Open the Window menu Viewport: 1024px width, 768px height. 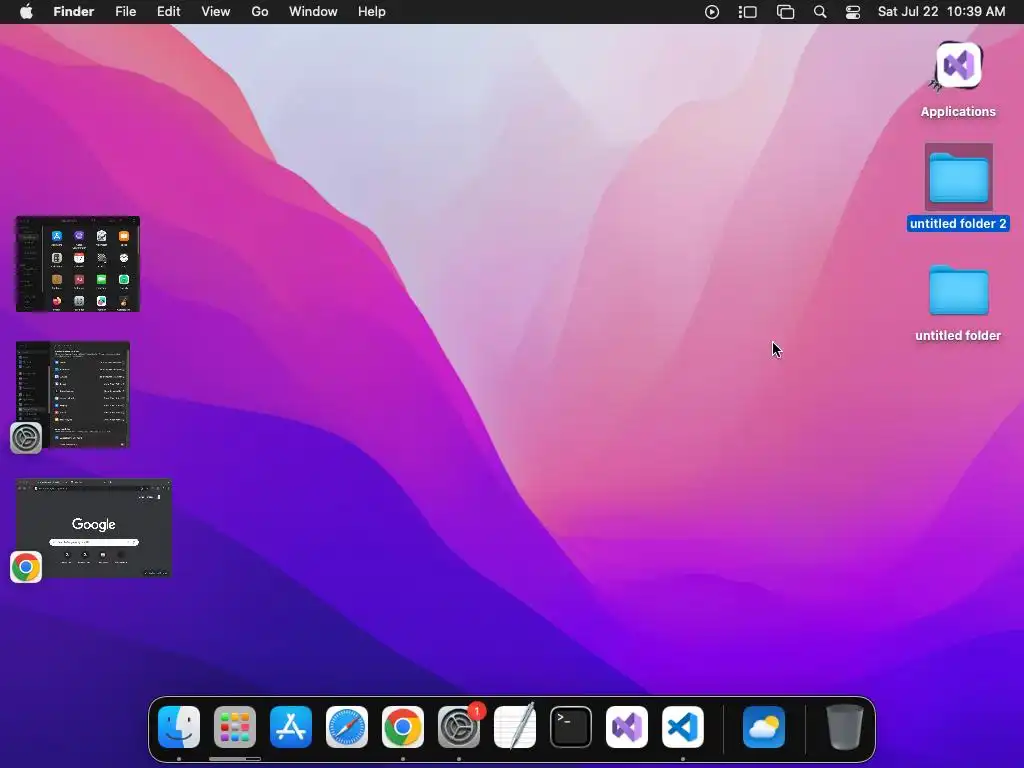(x=313, y=12)
